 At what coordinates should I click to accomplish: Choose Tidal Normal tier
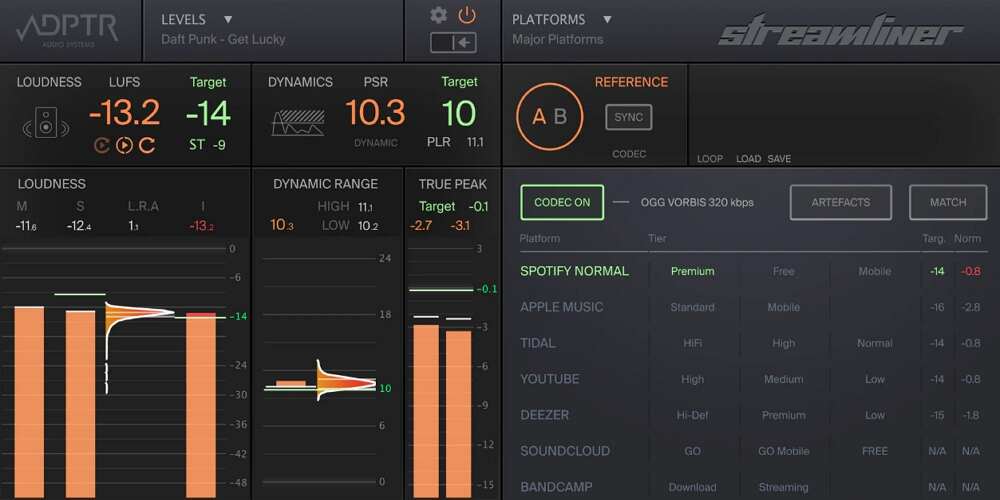(874, 343)
